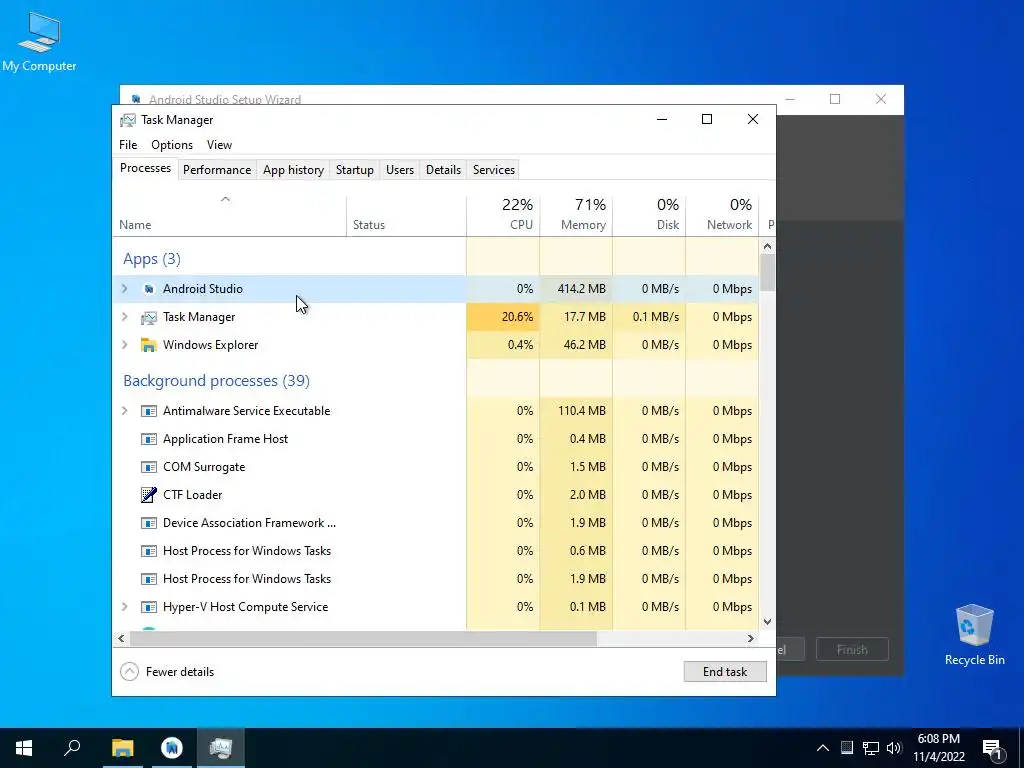The width and height of the screenshot is (1024, 768).
Task: Click the End task button
Action: click(x=725, y=671)
